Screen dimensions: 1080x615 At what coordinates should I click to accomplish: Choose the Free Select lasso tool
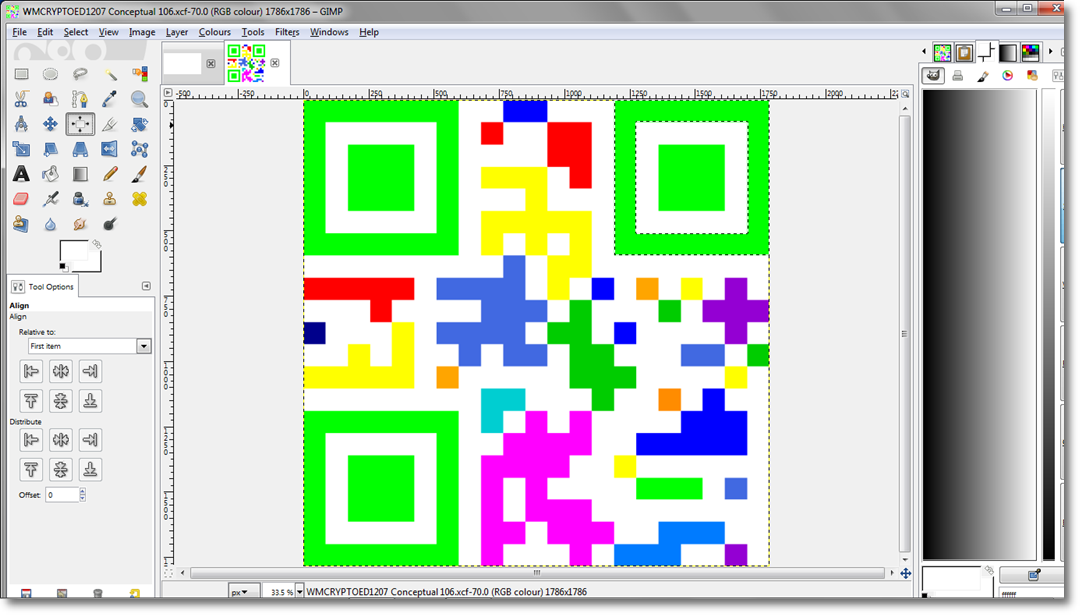[x=80, y=74]
